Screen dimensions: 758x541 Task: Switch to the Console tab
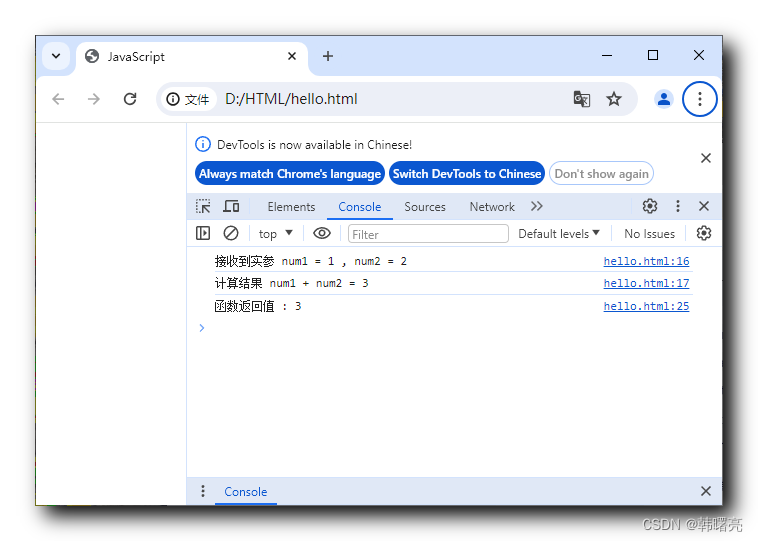[360, 207]
